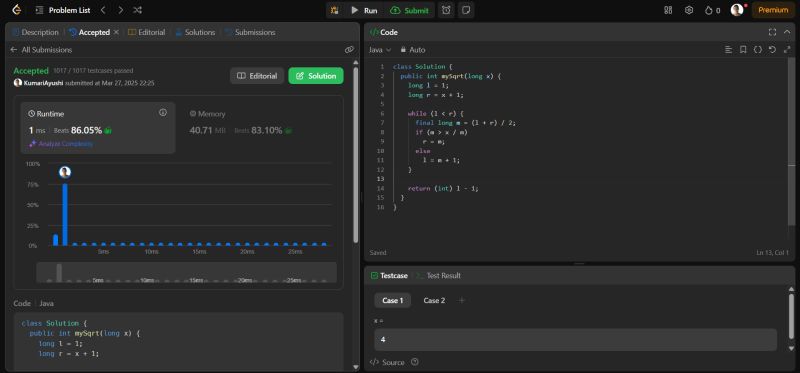Switch to the Editorial tab
Image resolution: width=800 pixels, height=373 pixels.
pyautogui.click(x=146, y=32)
